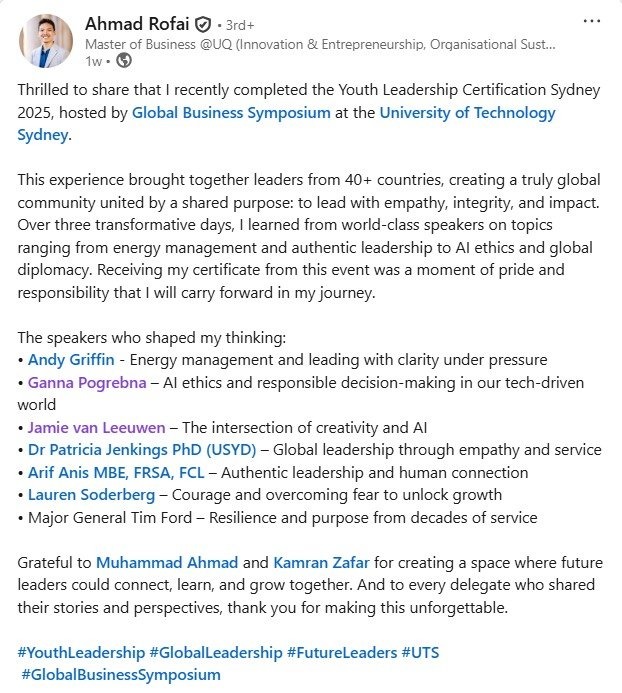Click the verified badge beside Ahmad Rofai
Viewport: 622px width, 693px height.
pos(203,23)
